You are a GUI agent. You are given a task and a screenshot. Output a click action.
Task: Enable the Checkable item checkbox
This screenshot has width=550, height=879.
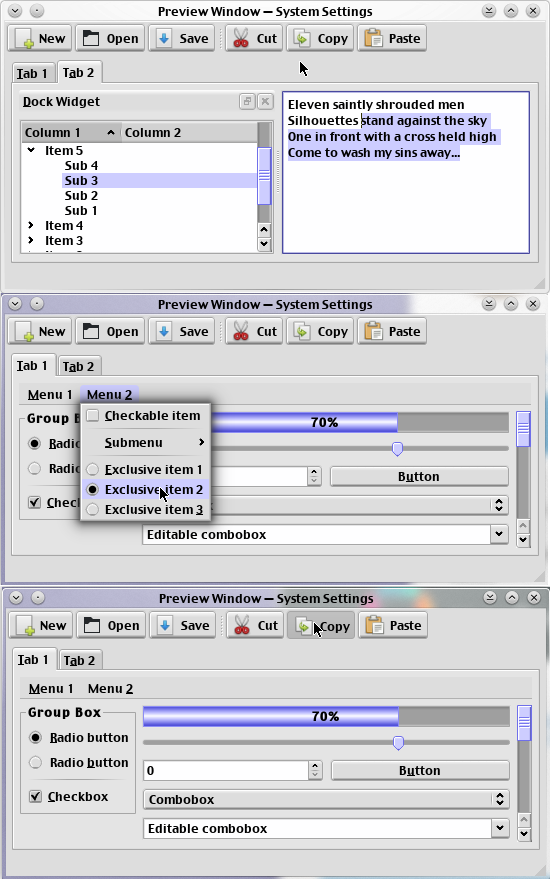pos(93,415)
